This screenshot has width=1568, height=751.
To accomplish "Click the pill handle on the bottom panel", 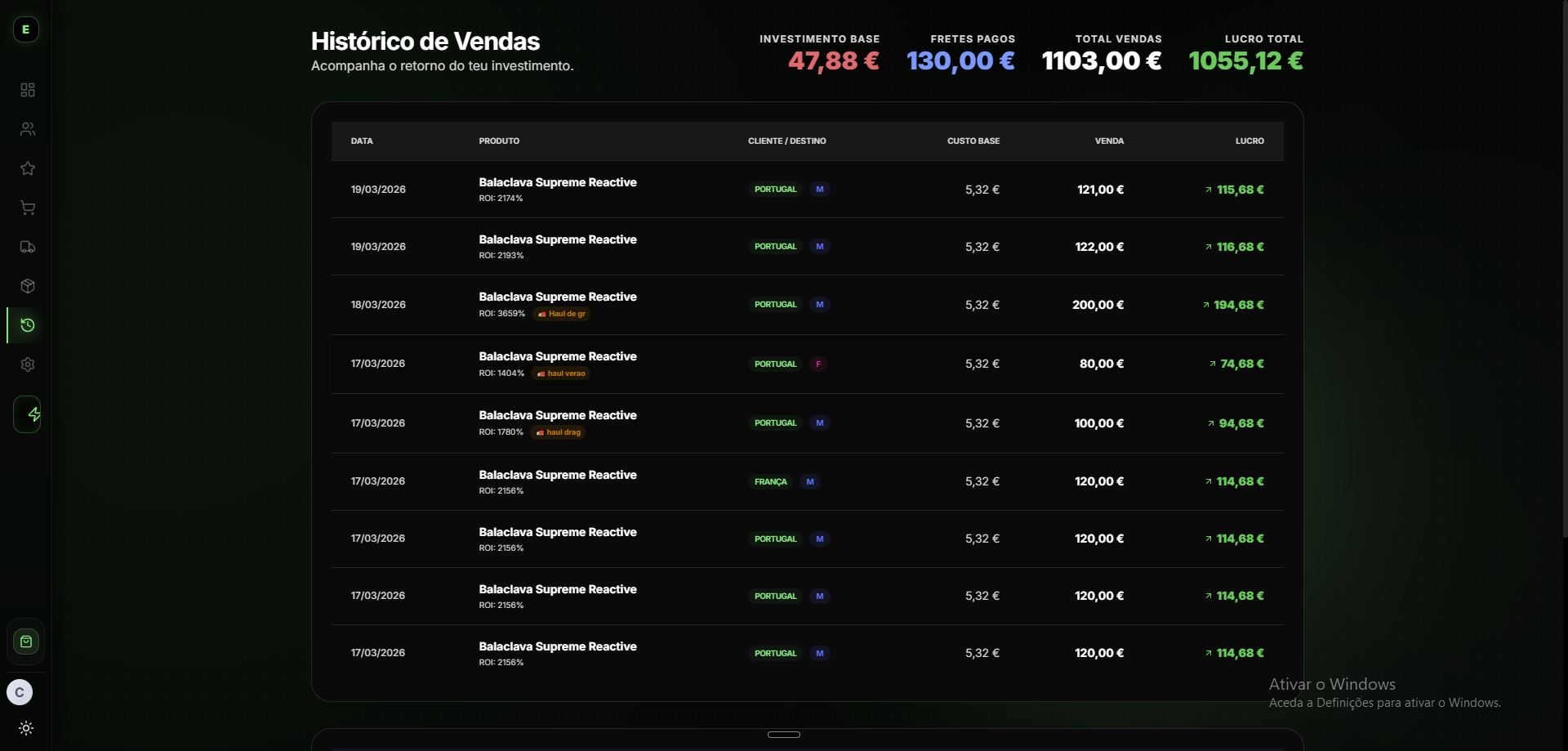I will pyautogui.click(x=784, y=735).
